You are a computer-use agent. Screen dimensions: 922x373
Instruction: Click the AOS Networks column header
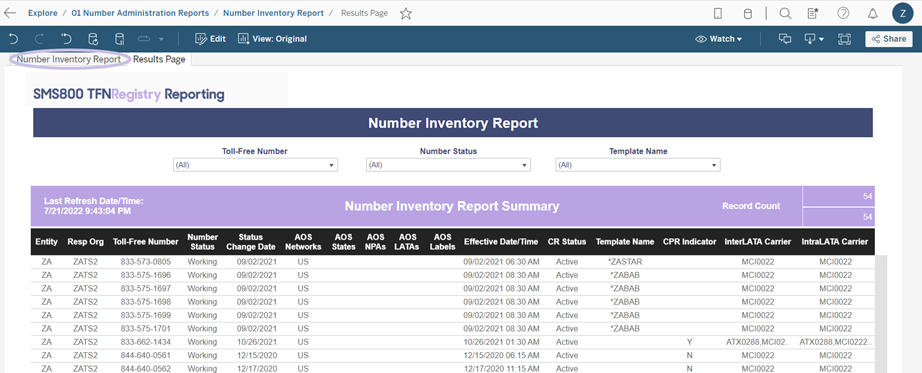point(303,242)
